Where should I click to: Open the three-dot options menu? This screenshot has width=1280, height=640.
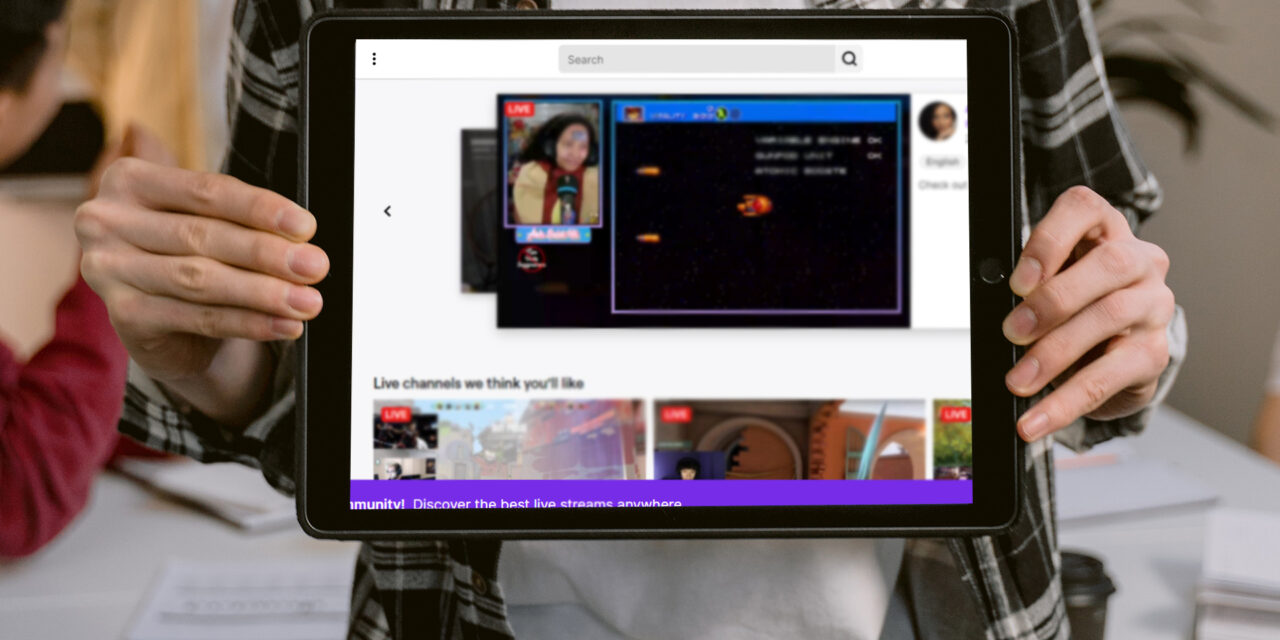[374, 59]
